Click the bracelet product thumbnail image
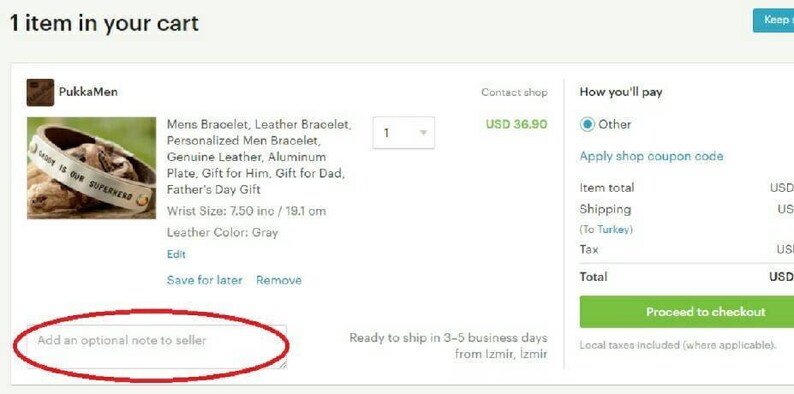 (92, 168)
